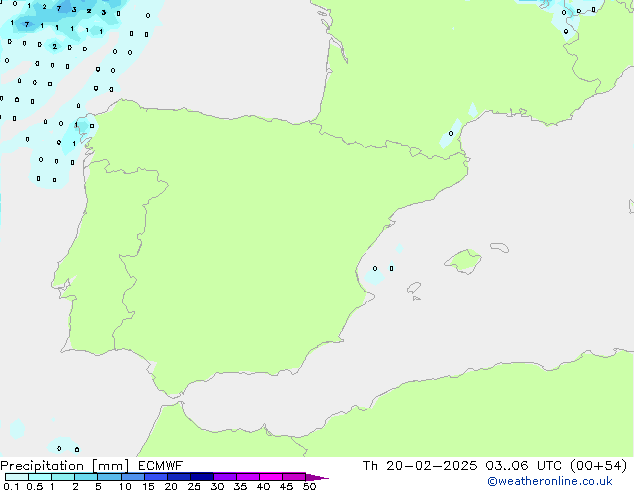The image size is (634, 490).
Task: Select the legend color between 1 and 2
Action: click(x=63, y=477)
